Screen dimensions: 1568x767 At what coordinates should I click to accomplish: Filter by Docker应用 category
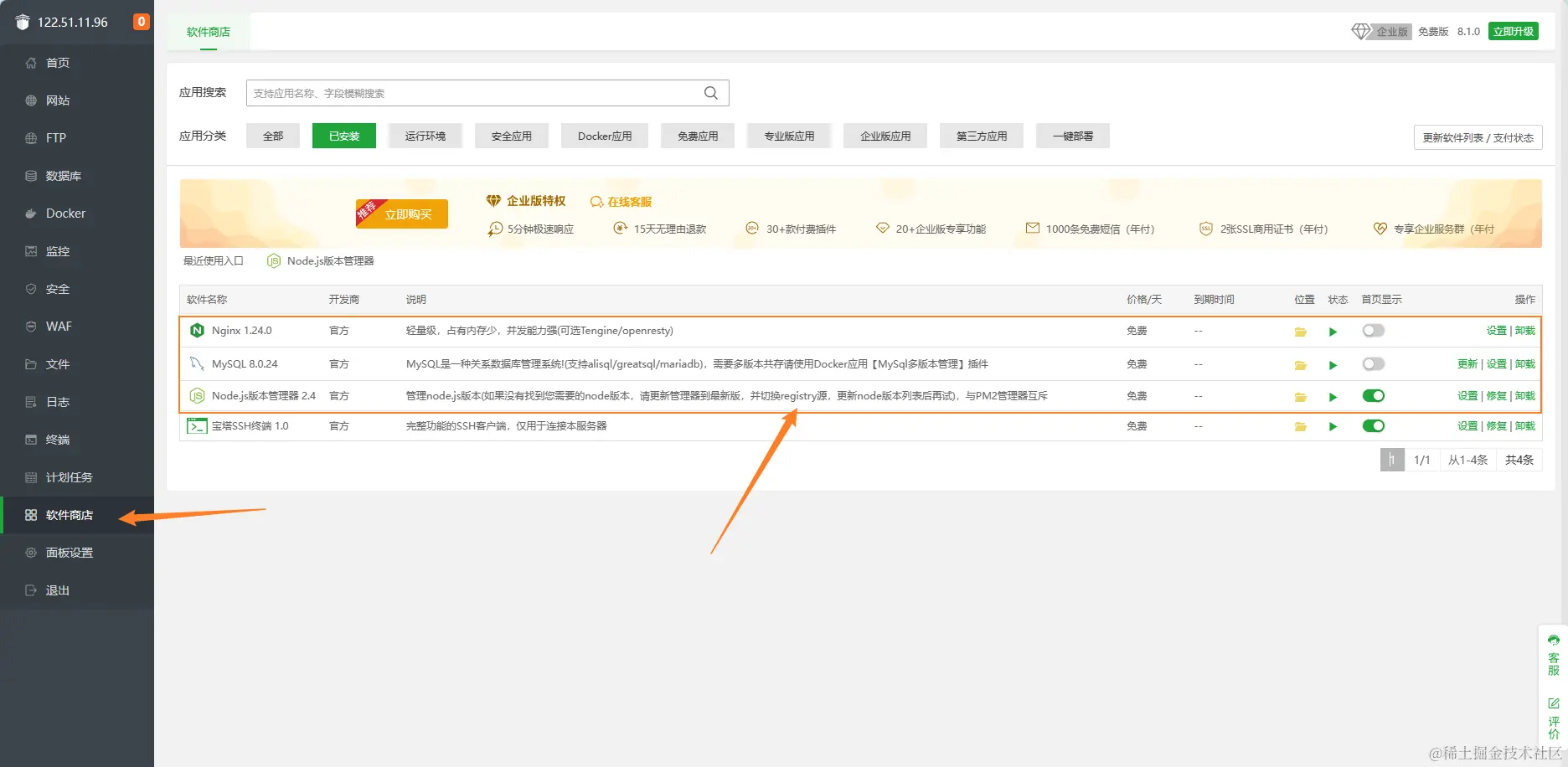[x=605, y=136]
